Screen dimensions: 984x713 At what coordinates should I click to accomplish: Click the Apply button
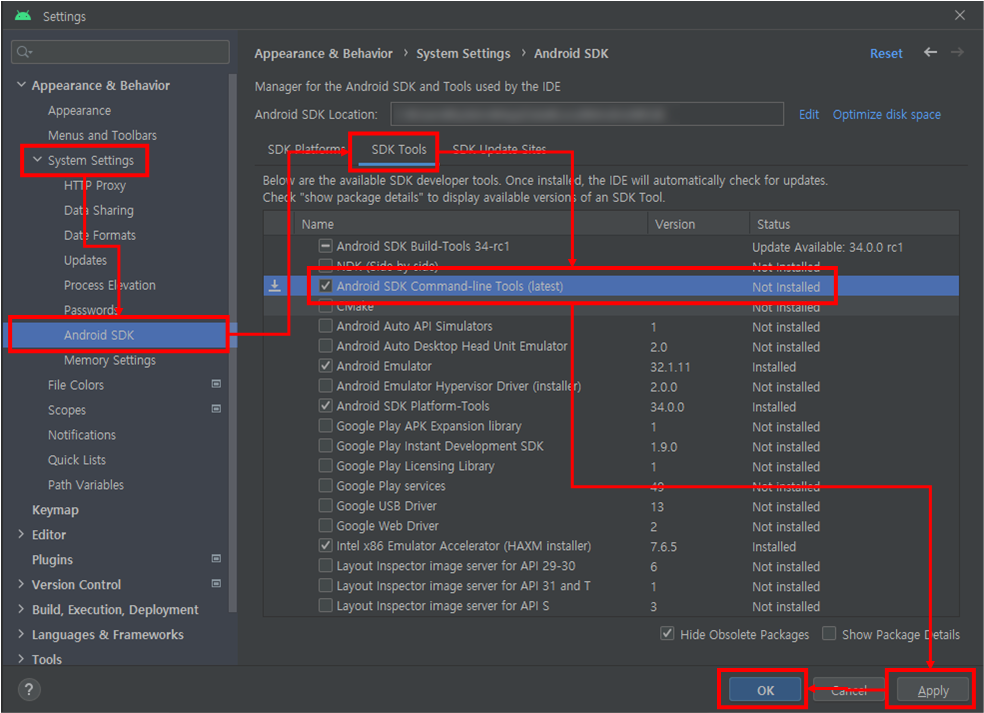pyautogui.click(x=933, y=690)
